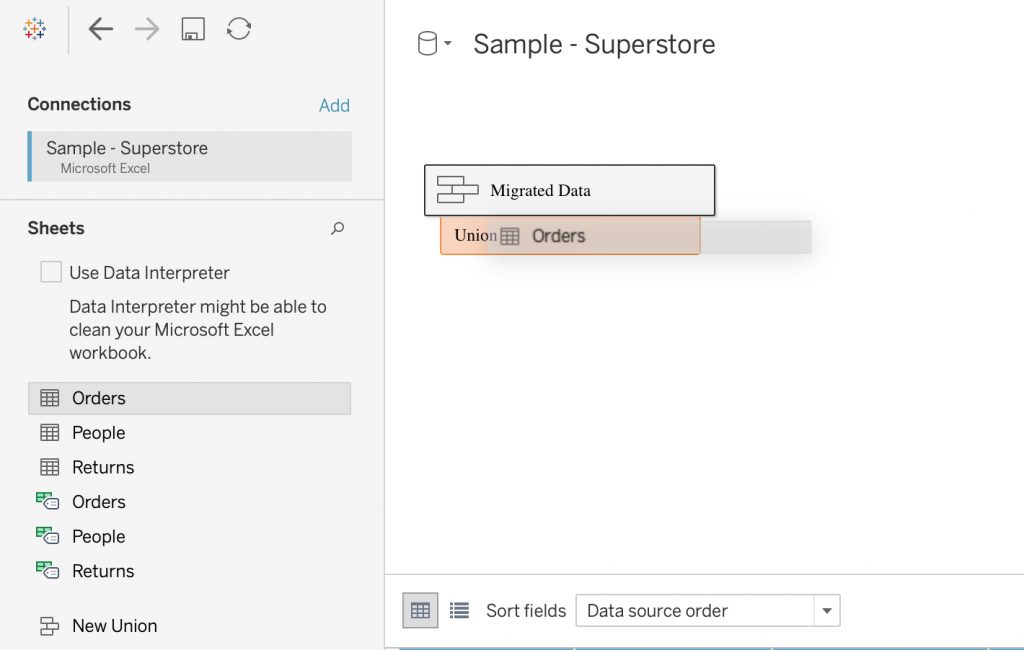Go back with the left arrow
Image resolution: width=1024 pixels, height=650 pixels.
pos(101,29)
